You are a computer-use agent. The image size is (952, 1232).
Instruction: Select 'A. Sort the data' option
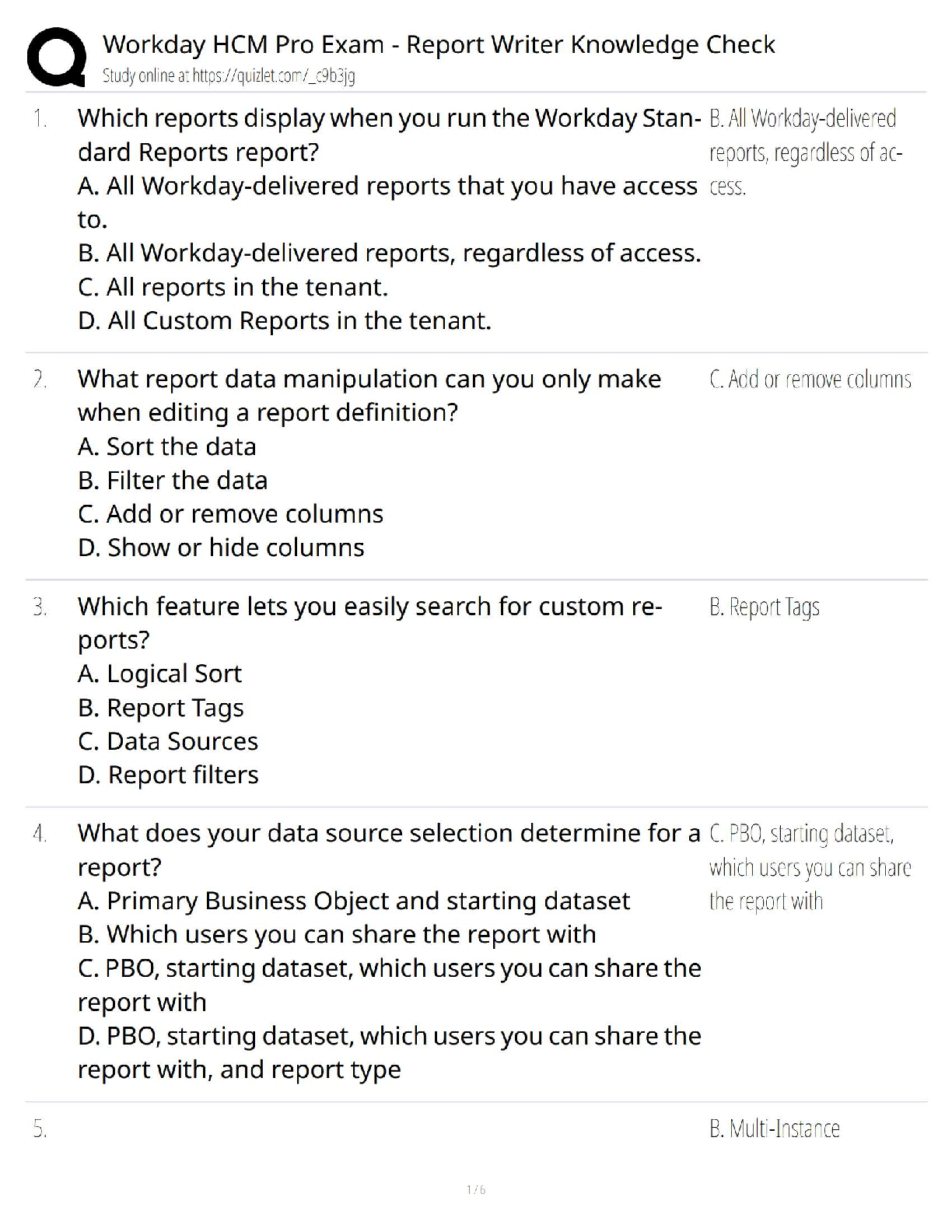[167, 446]
